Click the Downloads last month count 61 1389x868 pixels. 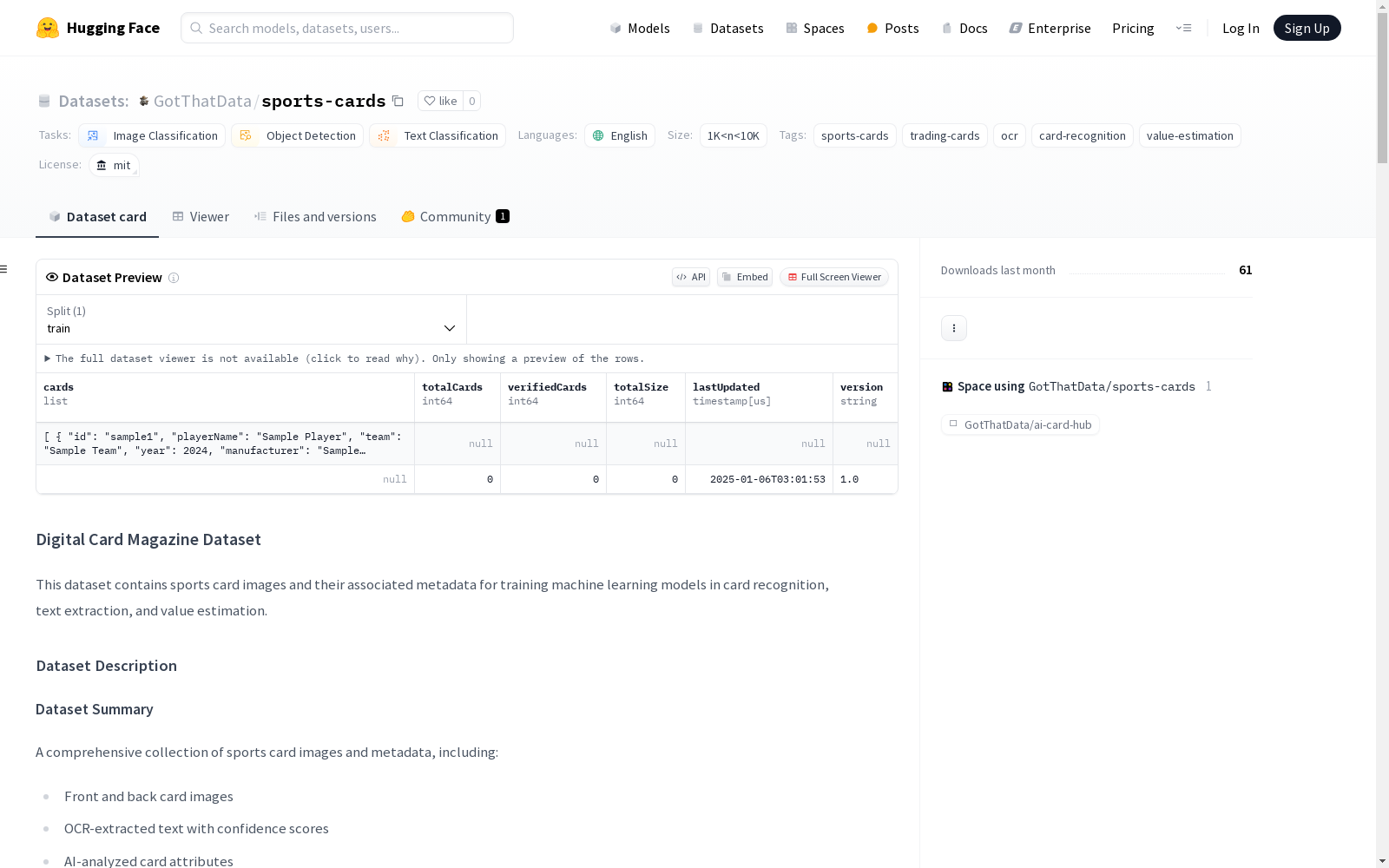coord(1245,270)
